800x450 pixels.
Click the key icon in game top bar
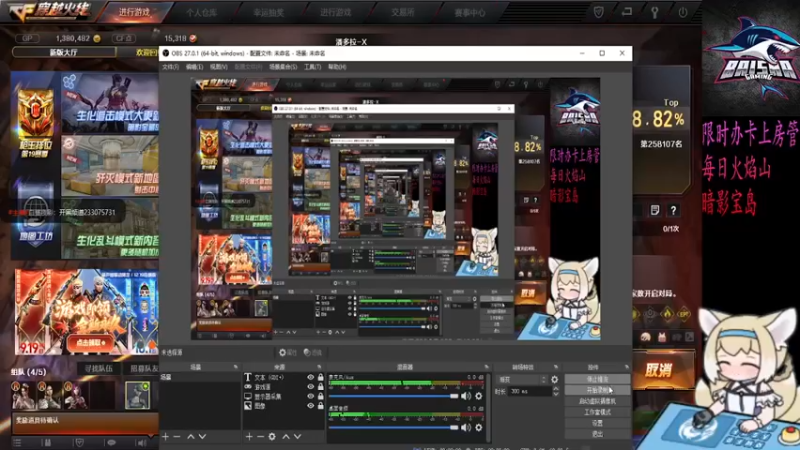[655, 12]
